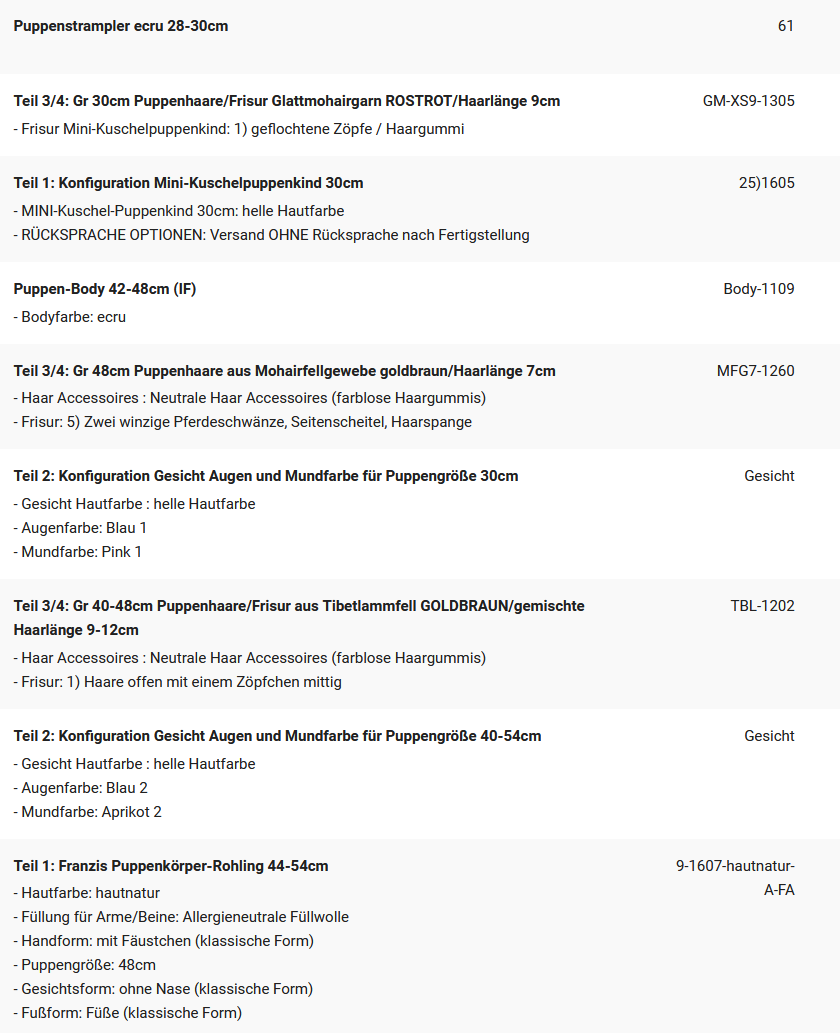Select the Zwei winzige Pferdeschwänze hairstyle line
840x1033 pixels.
pyautogui.click(x=242, y=422)
